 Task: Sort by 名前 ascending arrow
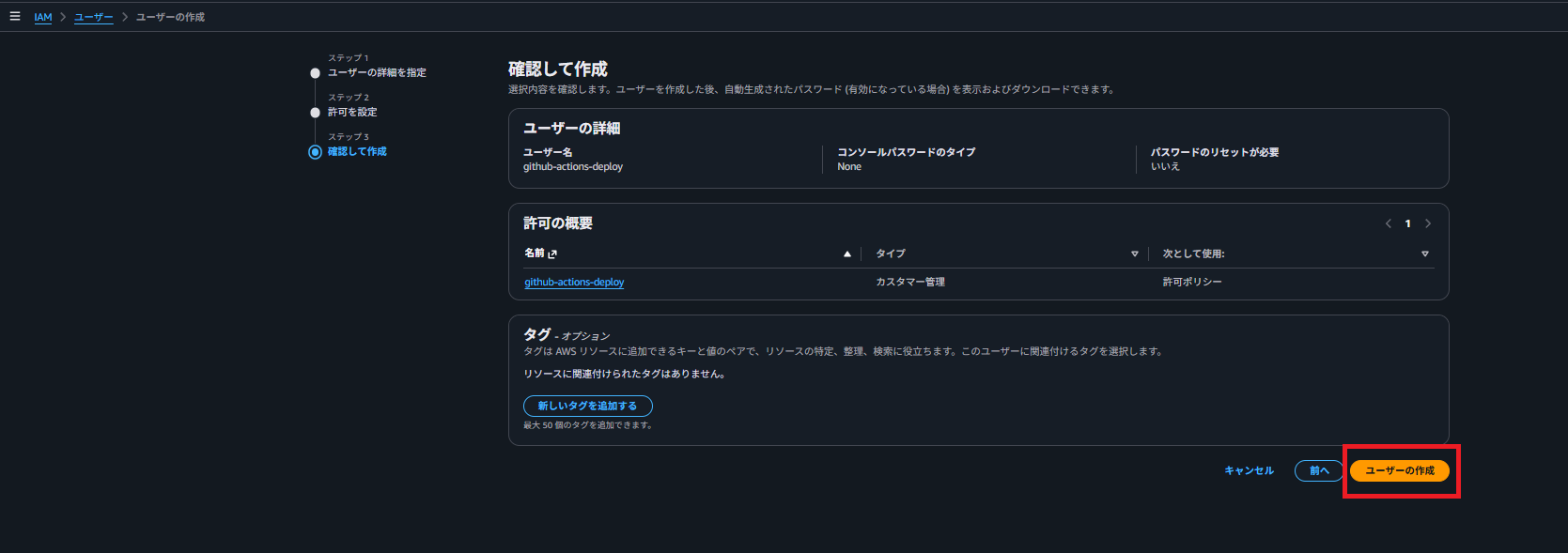[847, 253]
